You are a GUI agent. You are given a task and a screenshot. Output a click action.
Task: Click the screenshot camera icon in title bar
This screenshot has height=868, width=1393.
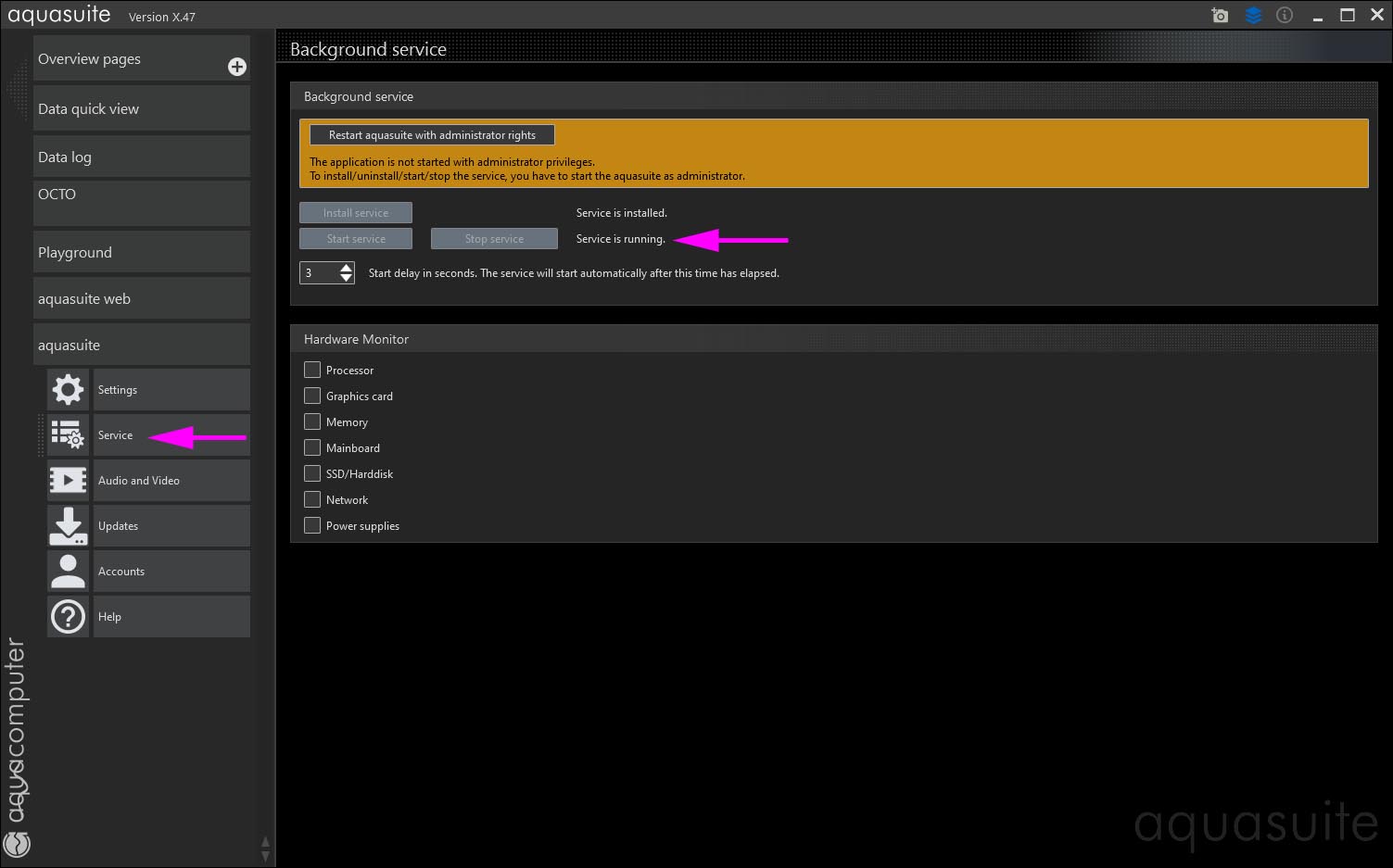point(1220,16)
